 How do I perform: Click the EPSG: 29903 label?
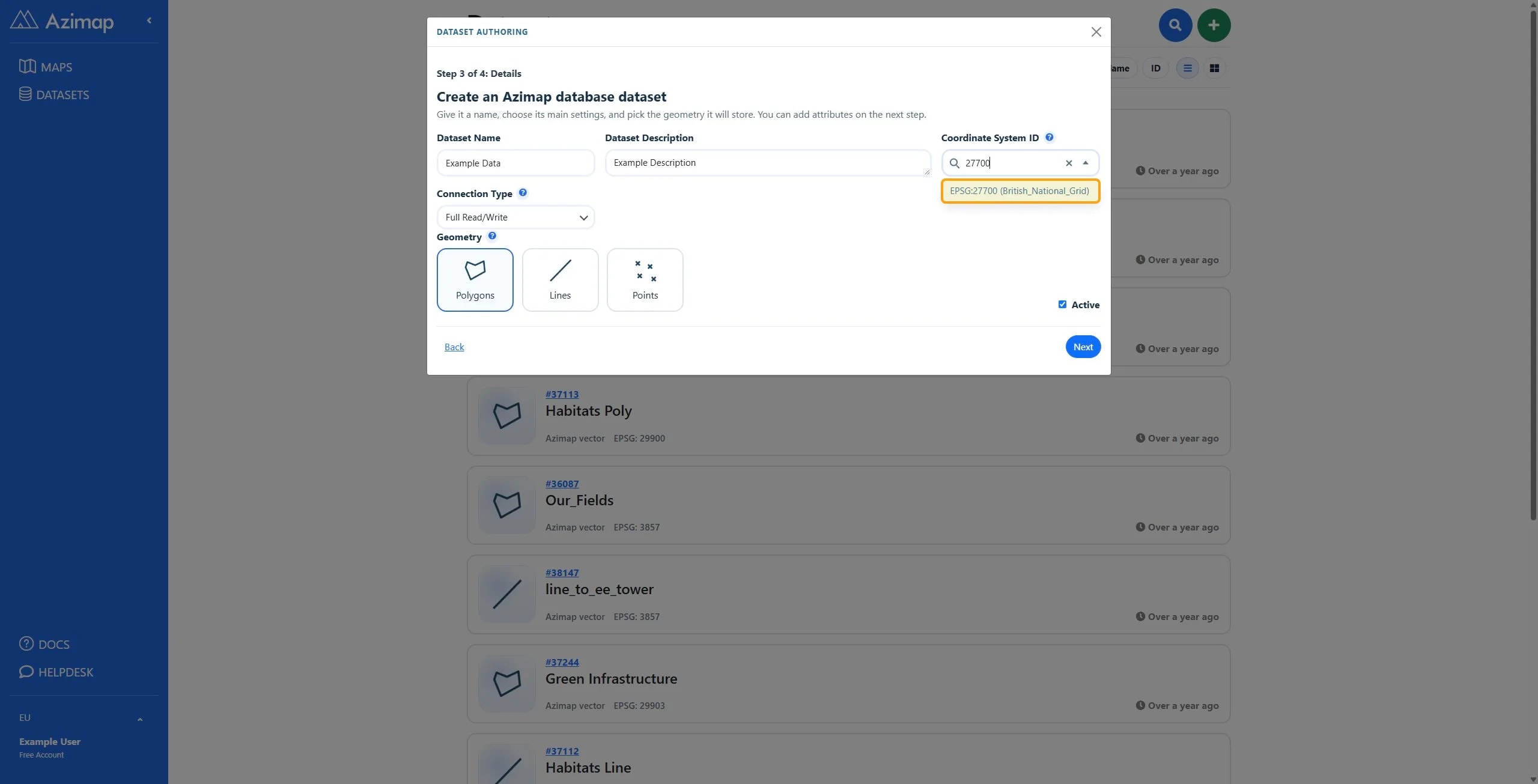639,706
